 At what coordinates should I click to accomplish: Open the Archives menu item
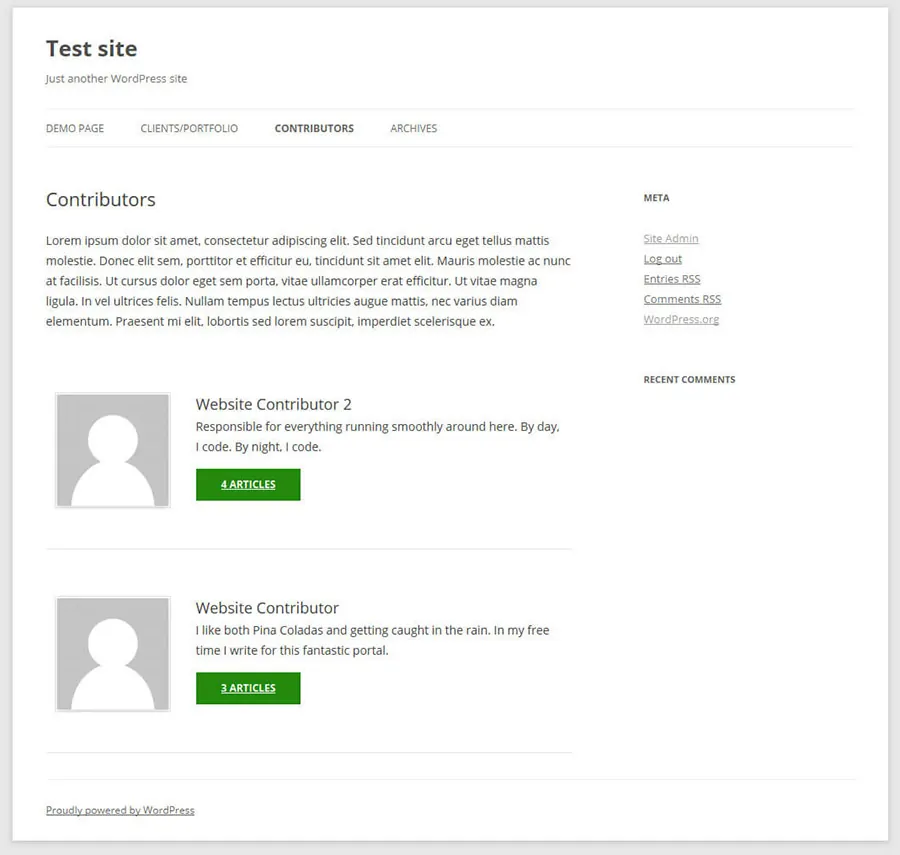coord(413,128)
